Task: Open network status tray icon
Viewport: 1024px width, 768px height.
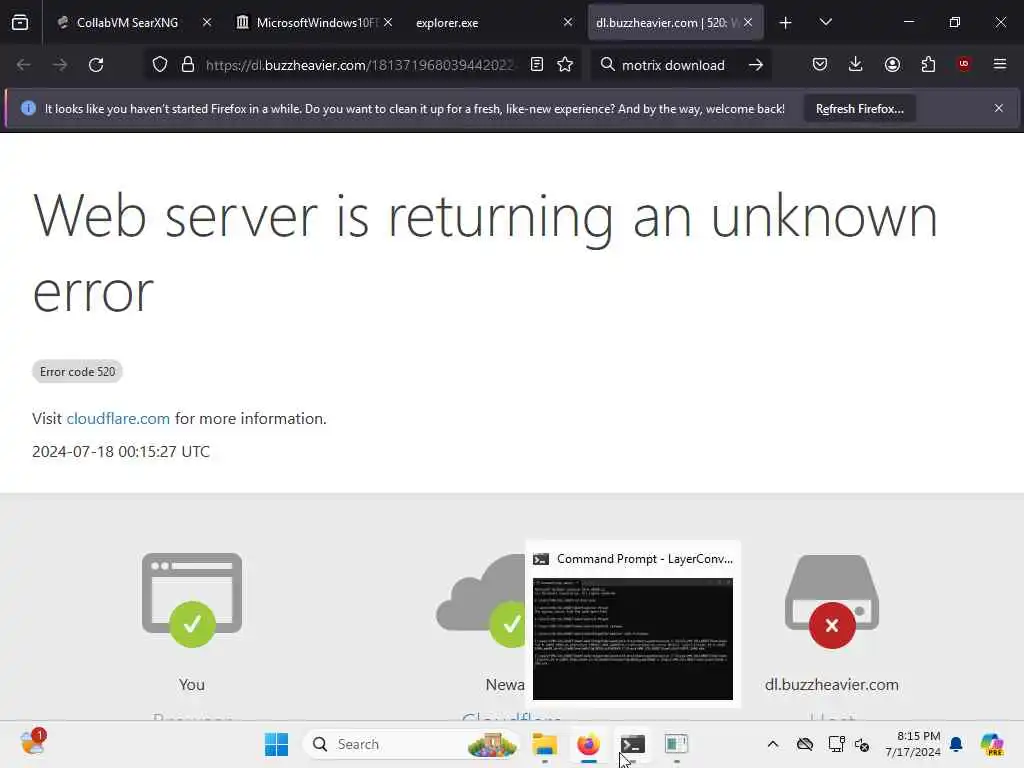Action: pos(836,744)
